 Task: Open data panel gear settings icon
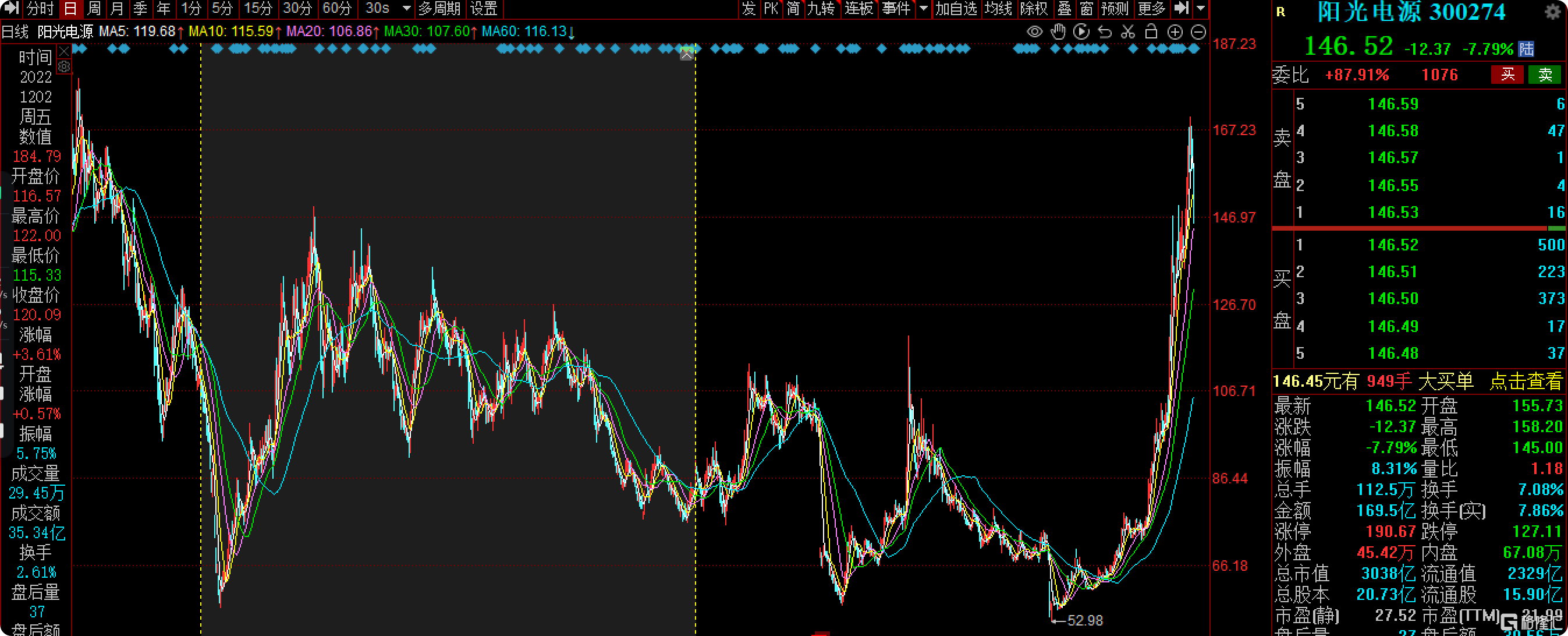coord(64,66)
